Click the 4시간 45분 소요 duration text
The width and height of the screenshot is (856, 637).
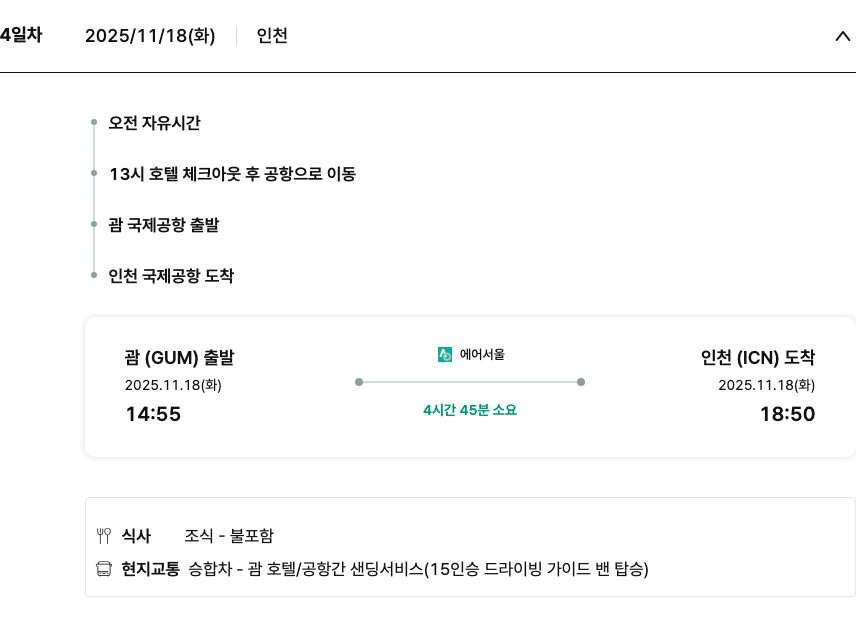point(470,410)
